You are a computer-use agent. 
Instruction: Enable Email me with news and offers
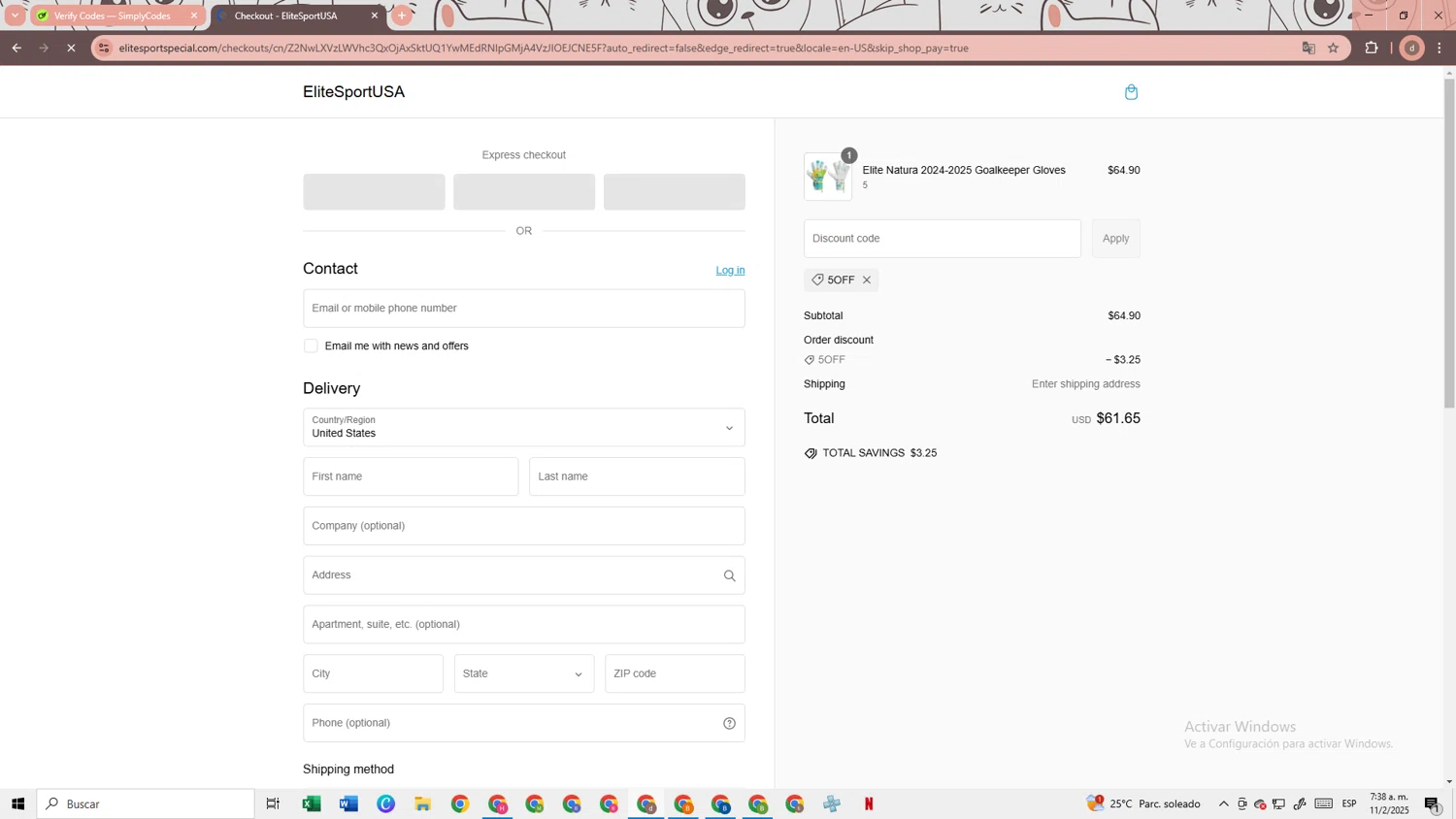[311, 346]
